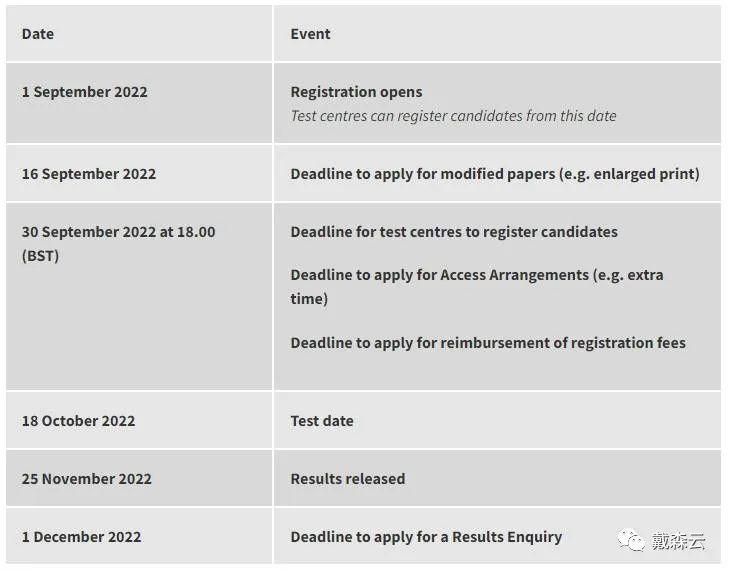Select the 30 September 2022 at 18.00 date
Viewport: 729px width, 573px height.
(119, 232)
